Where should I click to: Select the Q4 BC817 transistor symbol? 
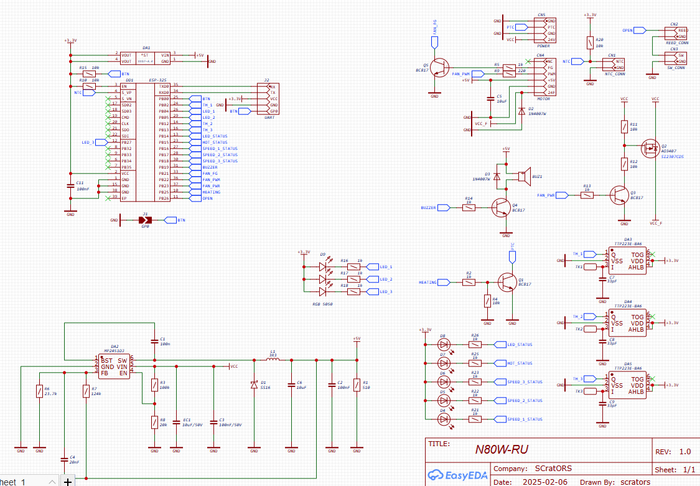pyautogui.click(x=505, y=205)
